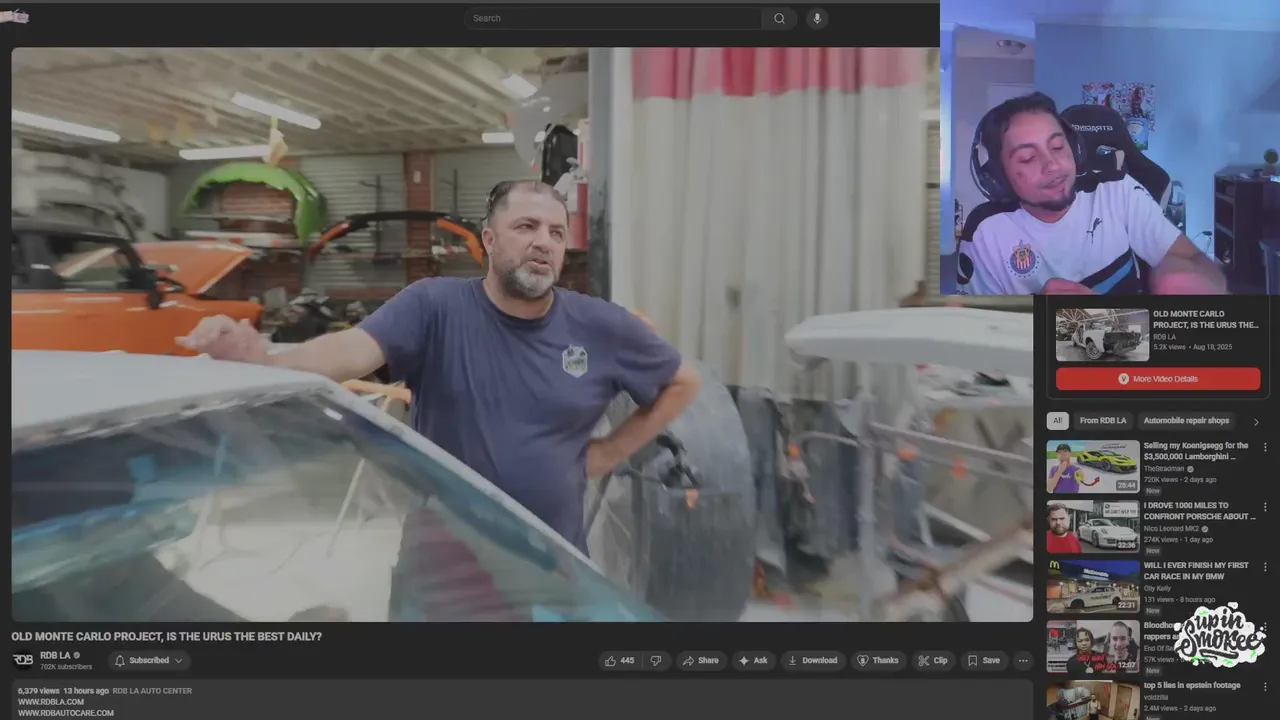The height and width of the screenshot is (720, 1280).
Task: Open more actions three-dot menu under video
Action: [x=1022, y=661]
